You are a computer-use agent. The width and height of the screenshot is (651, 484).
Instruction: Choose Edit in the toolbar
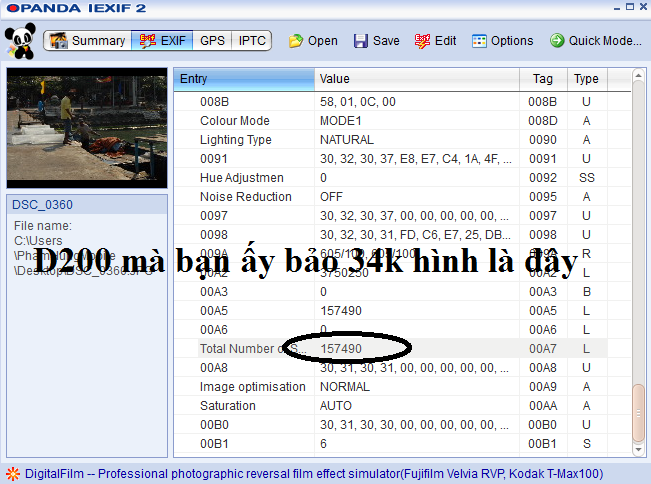pyautogui.click(x=435, y=41)
